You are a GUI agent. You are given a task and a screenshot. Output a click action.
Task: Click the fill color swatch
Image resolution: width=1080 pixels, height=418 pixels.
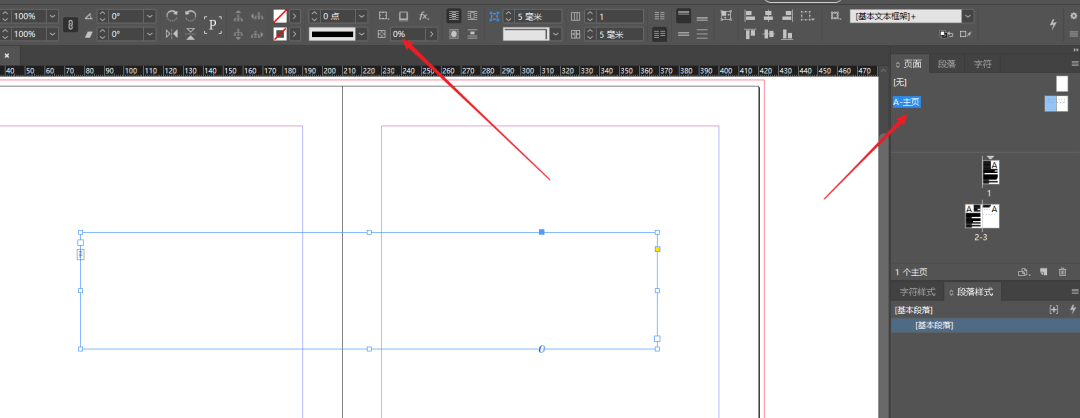(x=280, y=16)
